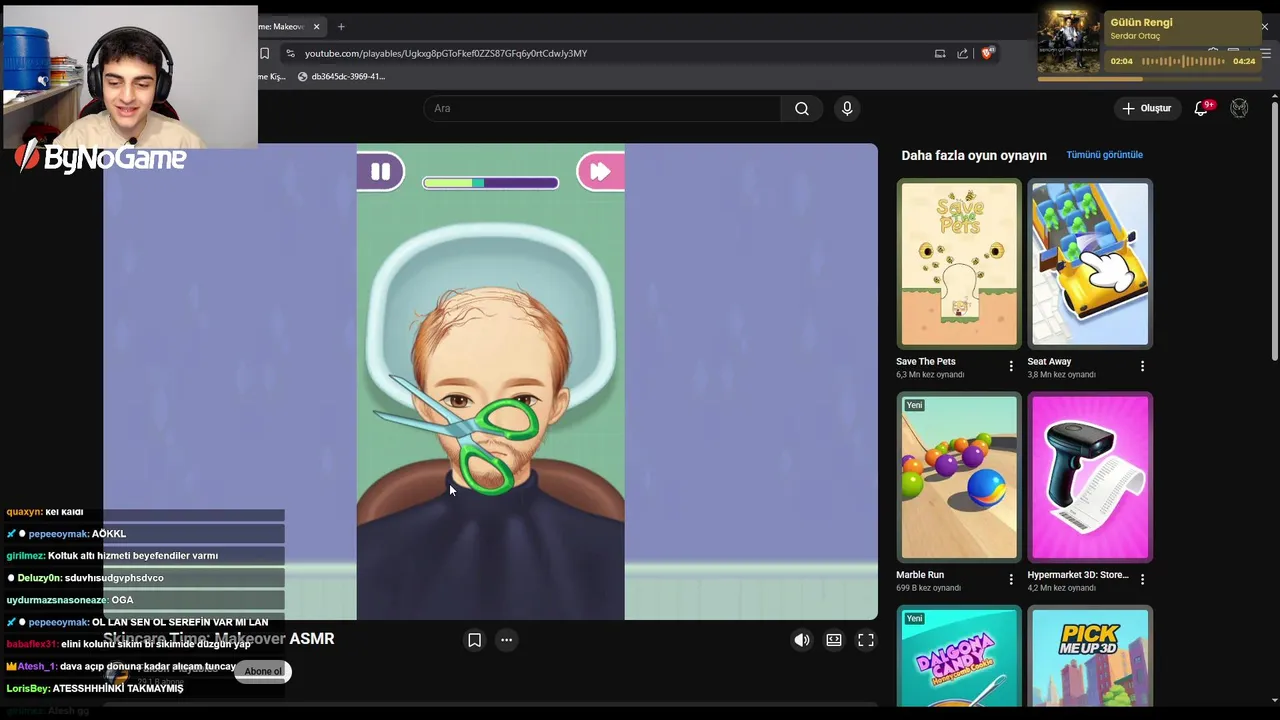Click the Gülün Rengi song title
Image resolution: width=1280 pixels, height=720 pixels.
tap(1141, 22)
